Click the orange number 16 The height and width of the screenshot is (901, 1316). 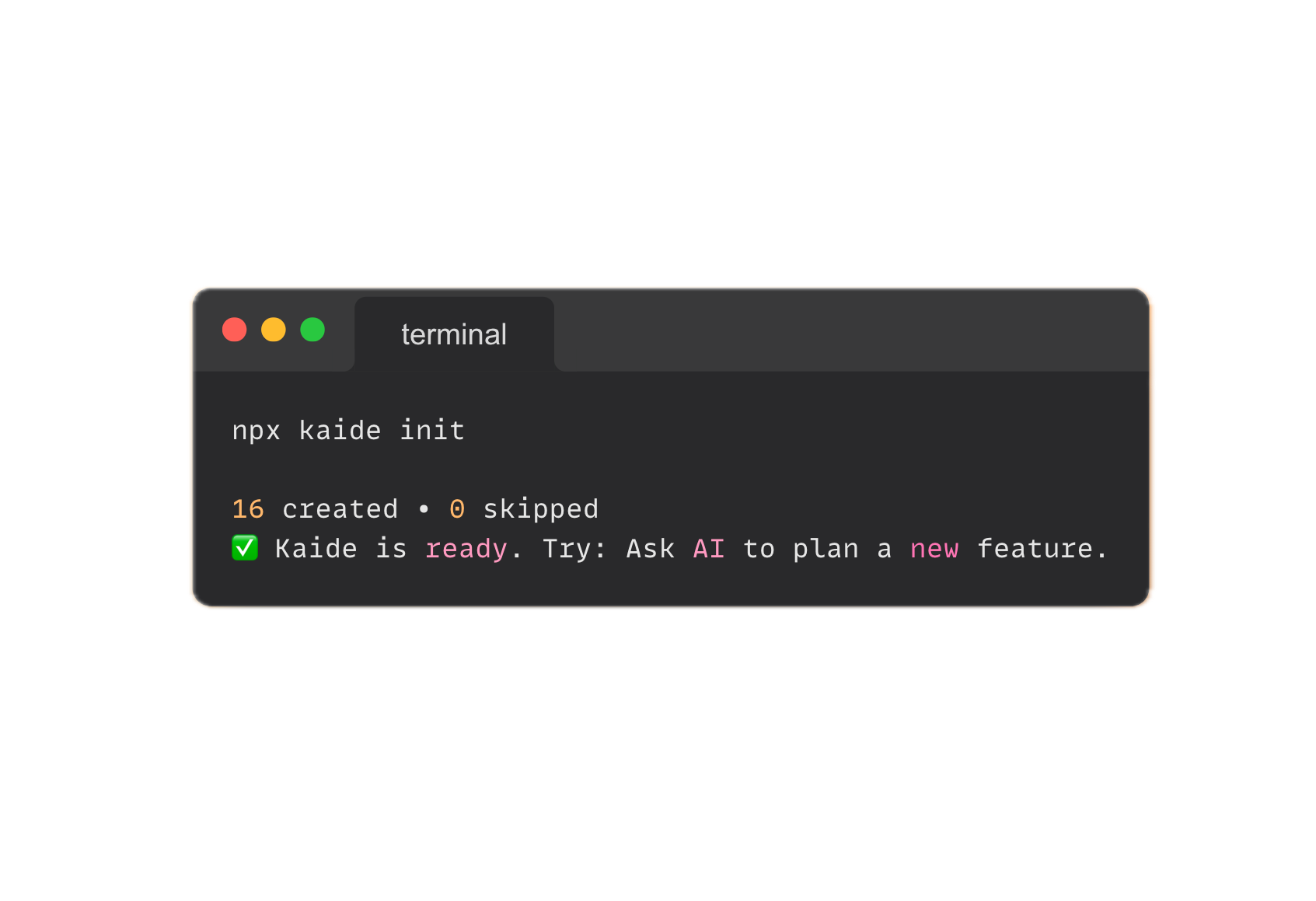coord(248,509)
